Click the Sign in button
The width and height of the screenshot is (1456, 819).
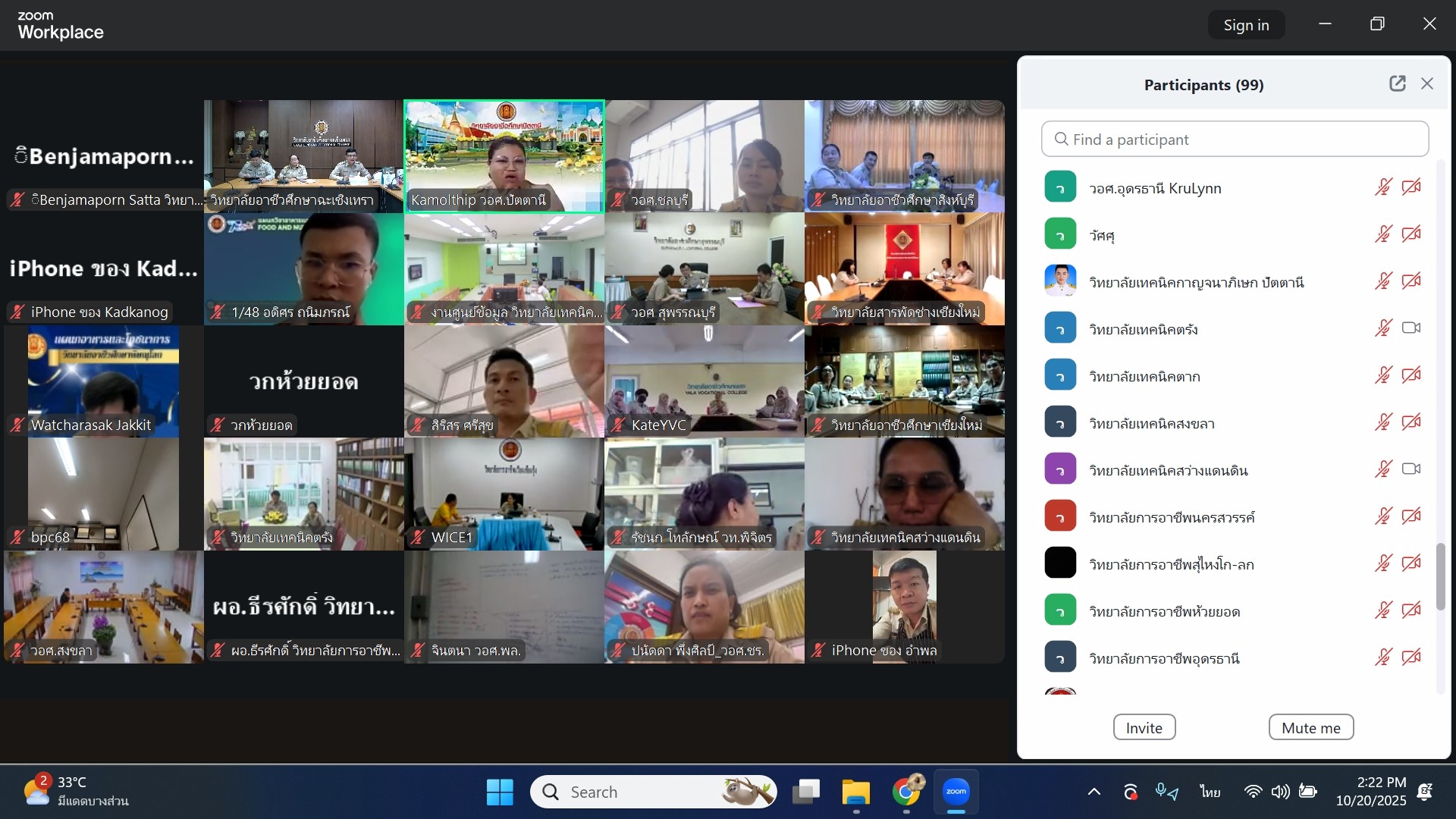coord(1246,25)
